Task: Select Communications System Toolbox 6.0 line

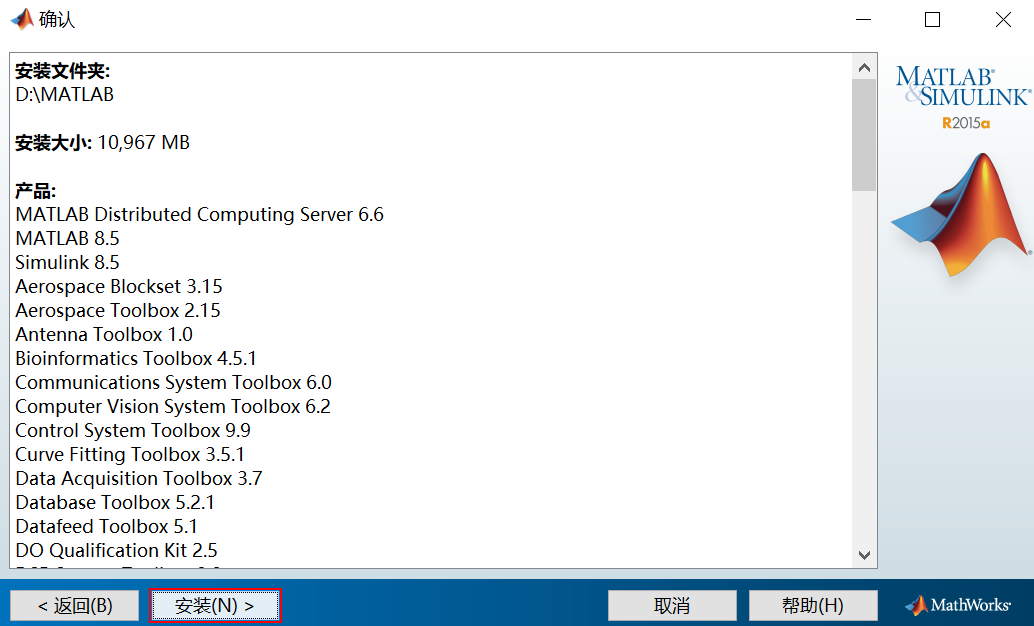Action: click(173, 383)
